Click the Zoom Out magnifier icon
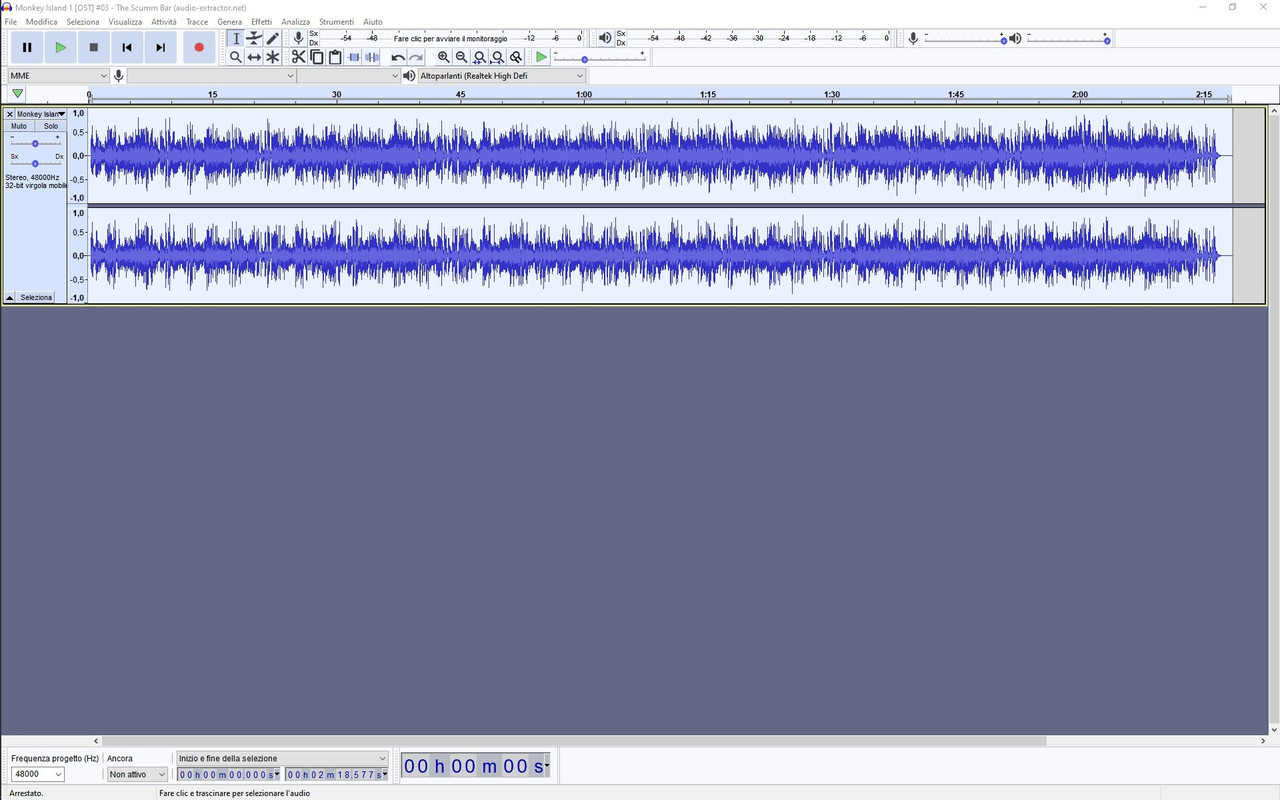The width and height of the screenshot is (1280, 800). (x=461, y=57)
